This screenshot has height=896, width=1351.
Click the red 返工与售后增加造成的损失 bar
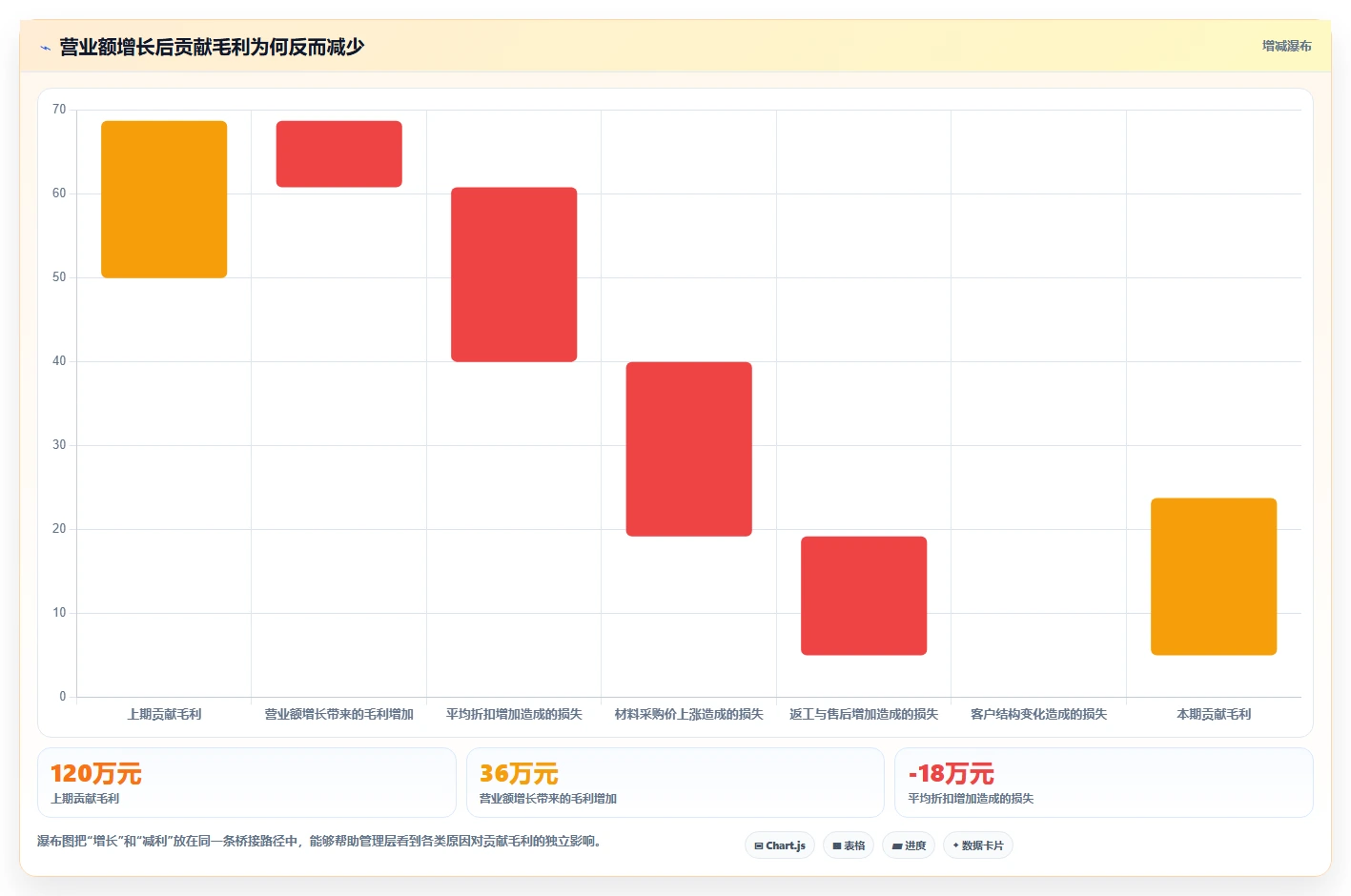click(864, 596)
